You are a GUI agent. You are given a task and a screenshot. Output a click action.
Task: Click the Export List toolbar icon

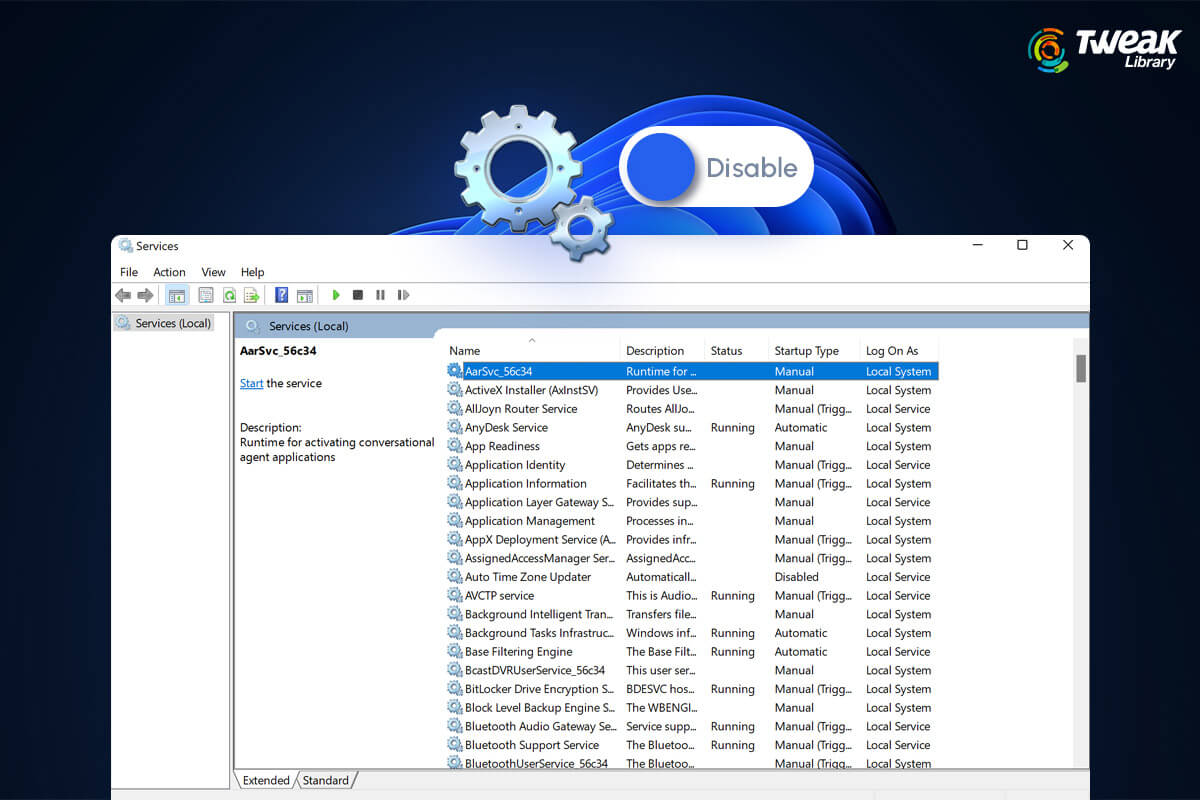(252, 295)
